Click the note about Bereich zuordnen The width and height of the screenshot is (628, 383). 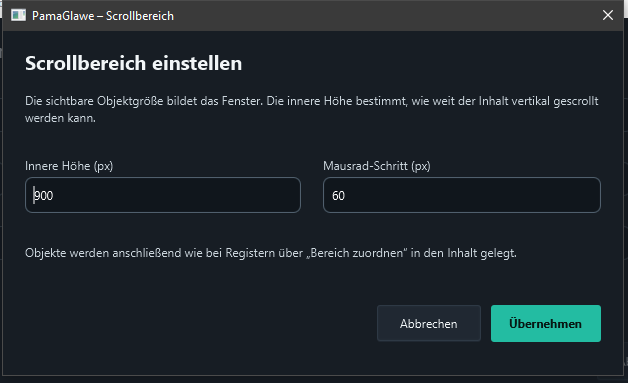coord(271,253)
